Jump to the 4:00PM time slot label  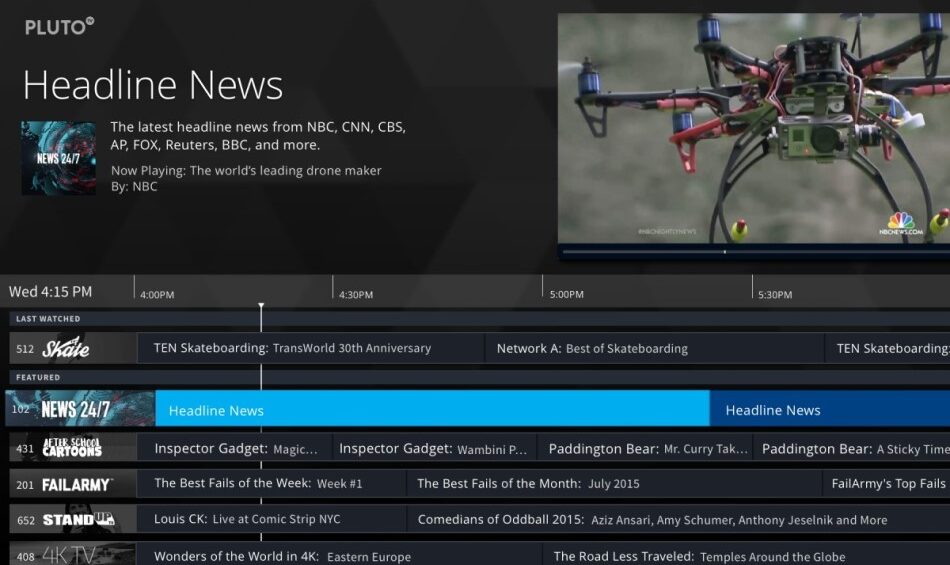(x=157, y=295)
